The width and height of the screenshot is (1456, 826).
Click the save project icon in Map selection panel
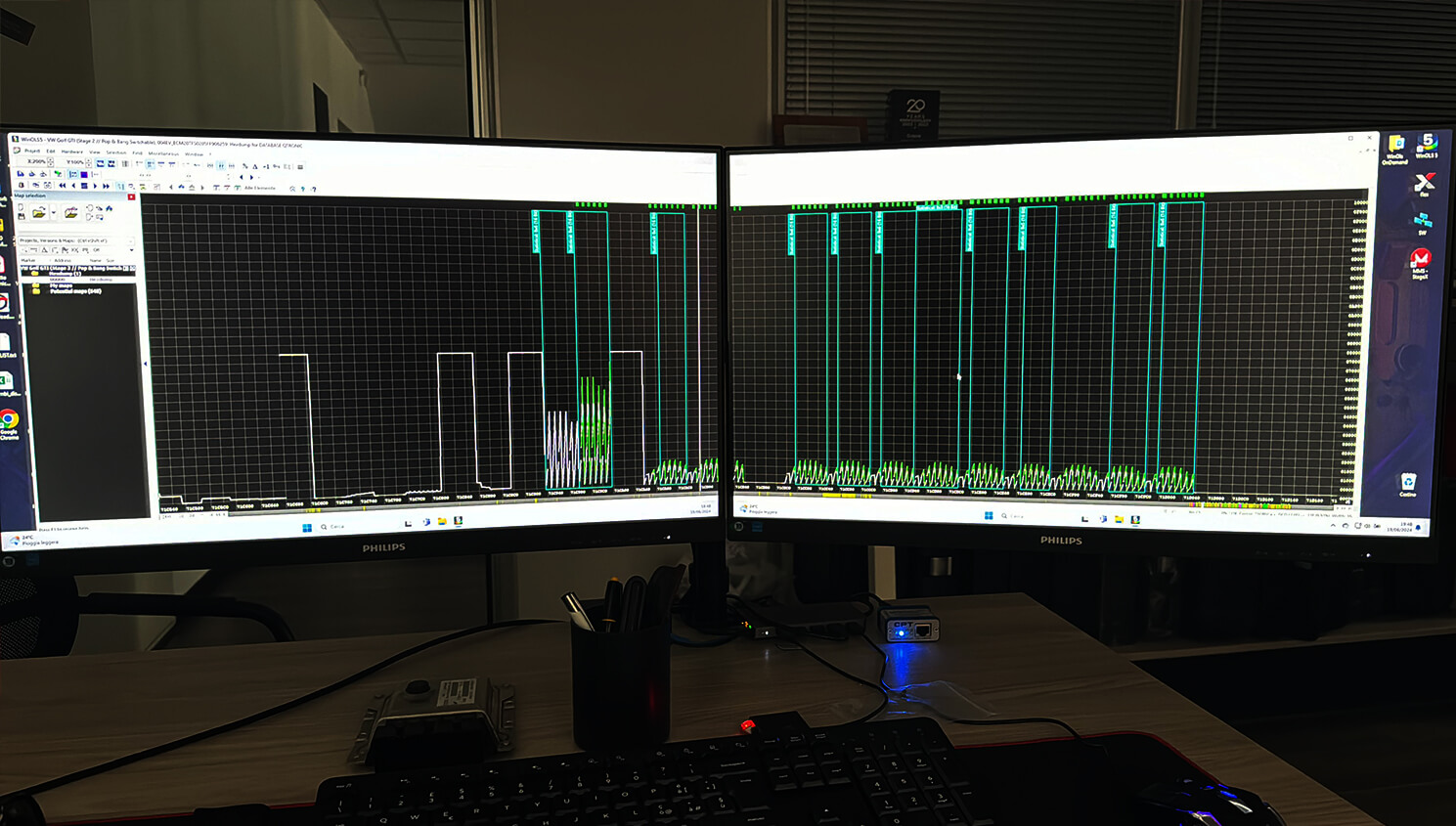click(22, 216)
